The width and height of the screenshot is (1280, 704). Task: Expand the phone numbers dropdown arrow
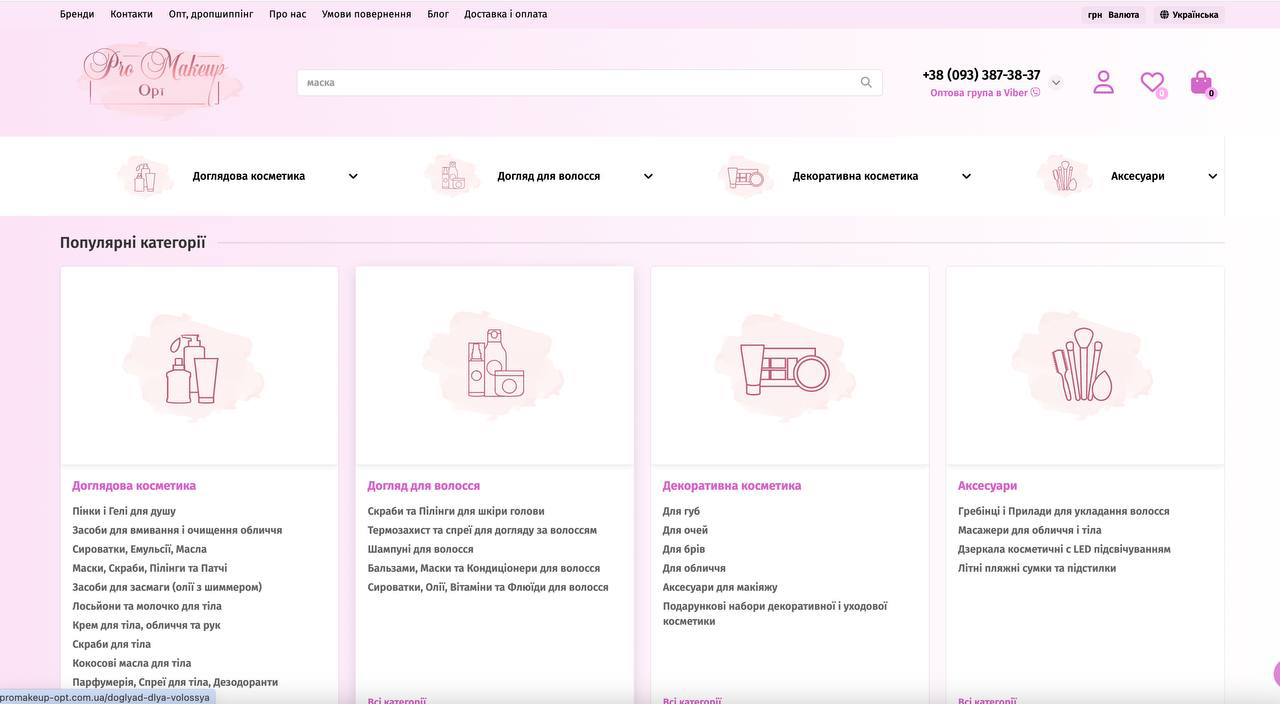[1056, 82]
